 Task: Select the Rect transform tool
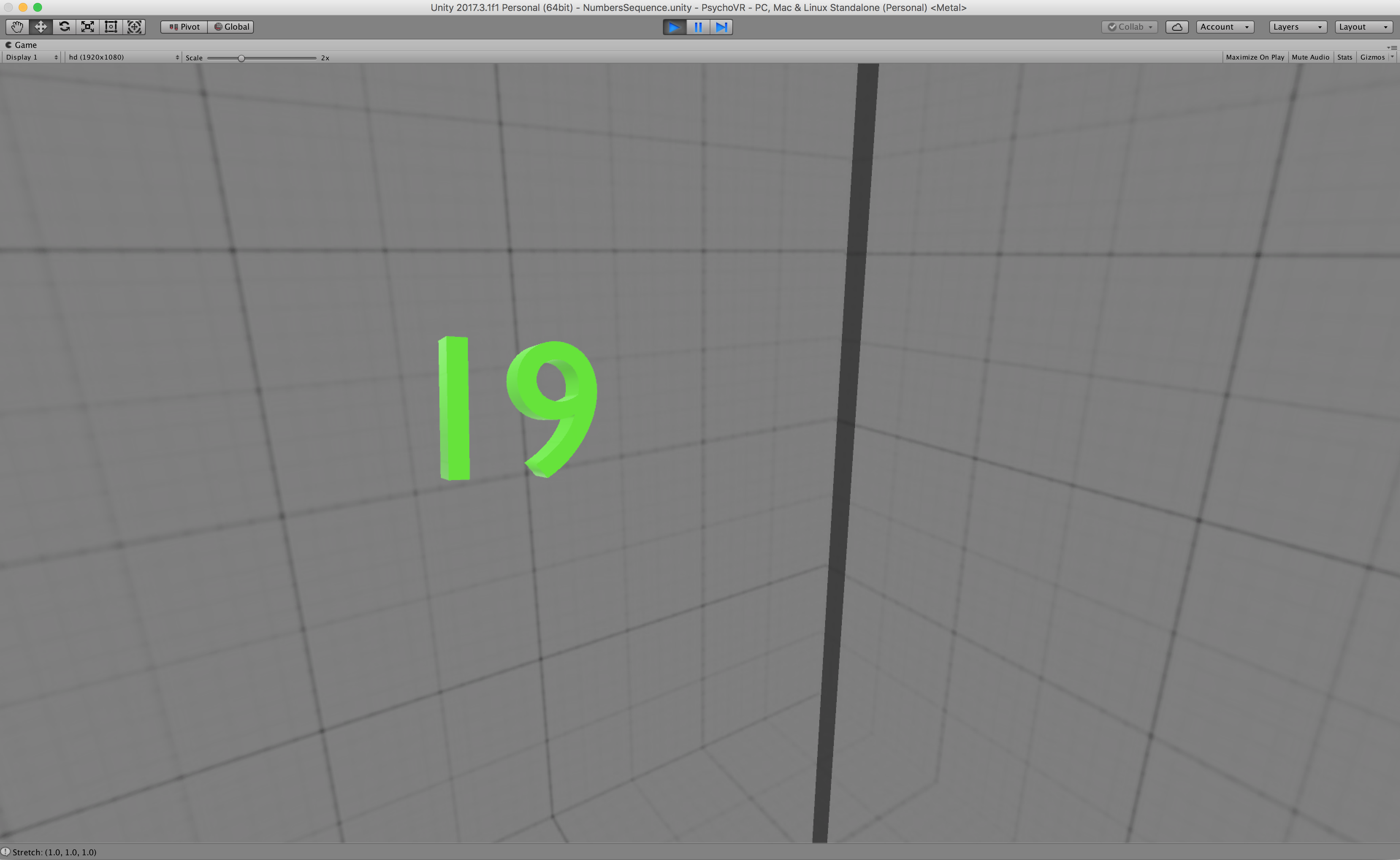pyautogui.click(x=111, y=27)
